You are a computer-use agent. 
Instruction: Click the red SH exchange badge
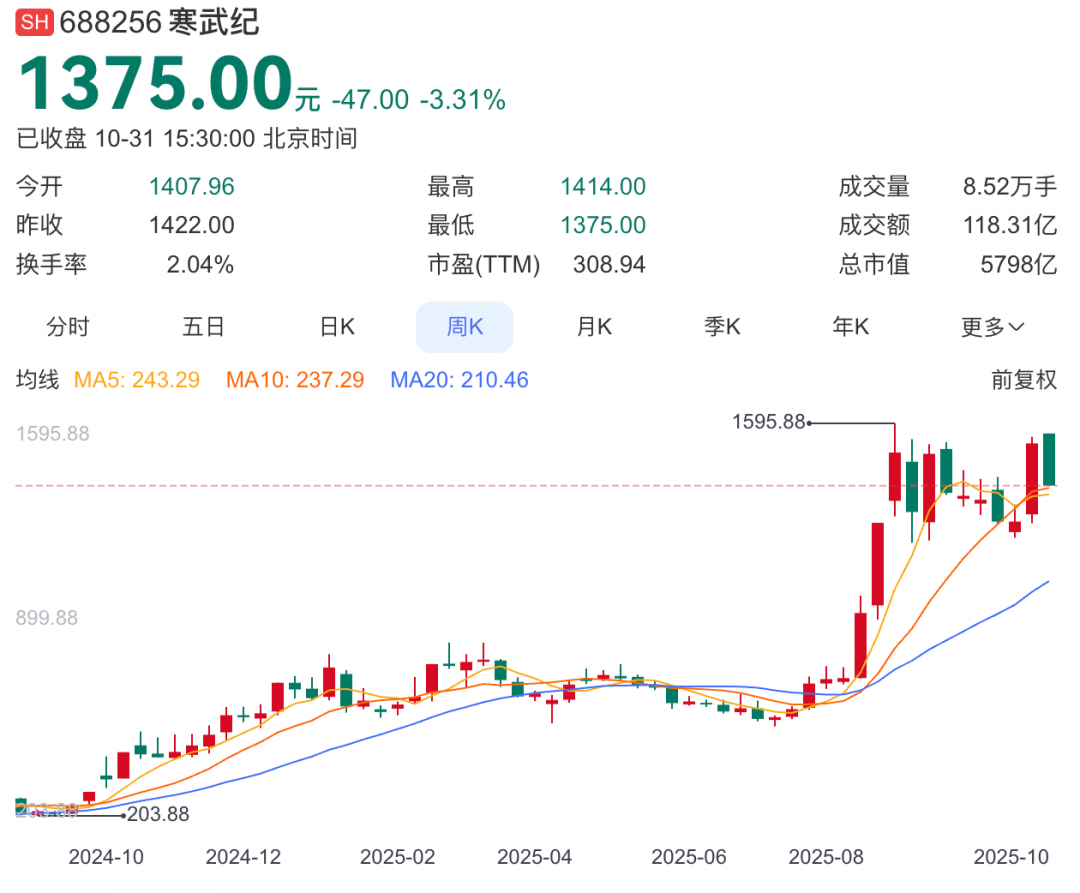tap(34, 22)
